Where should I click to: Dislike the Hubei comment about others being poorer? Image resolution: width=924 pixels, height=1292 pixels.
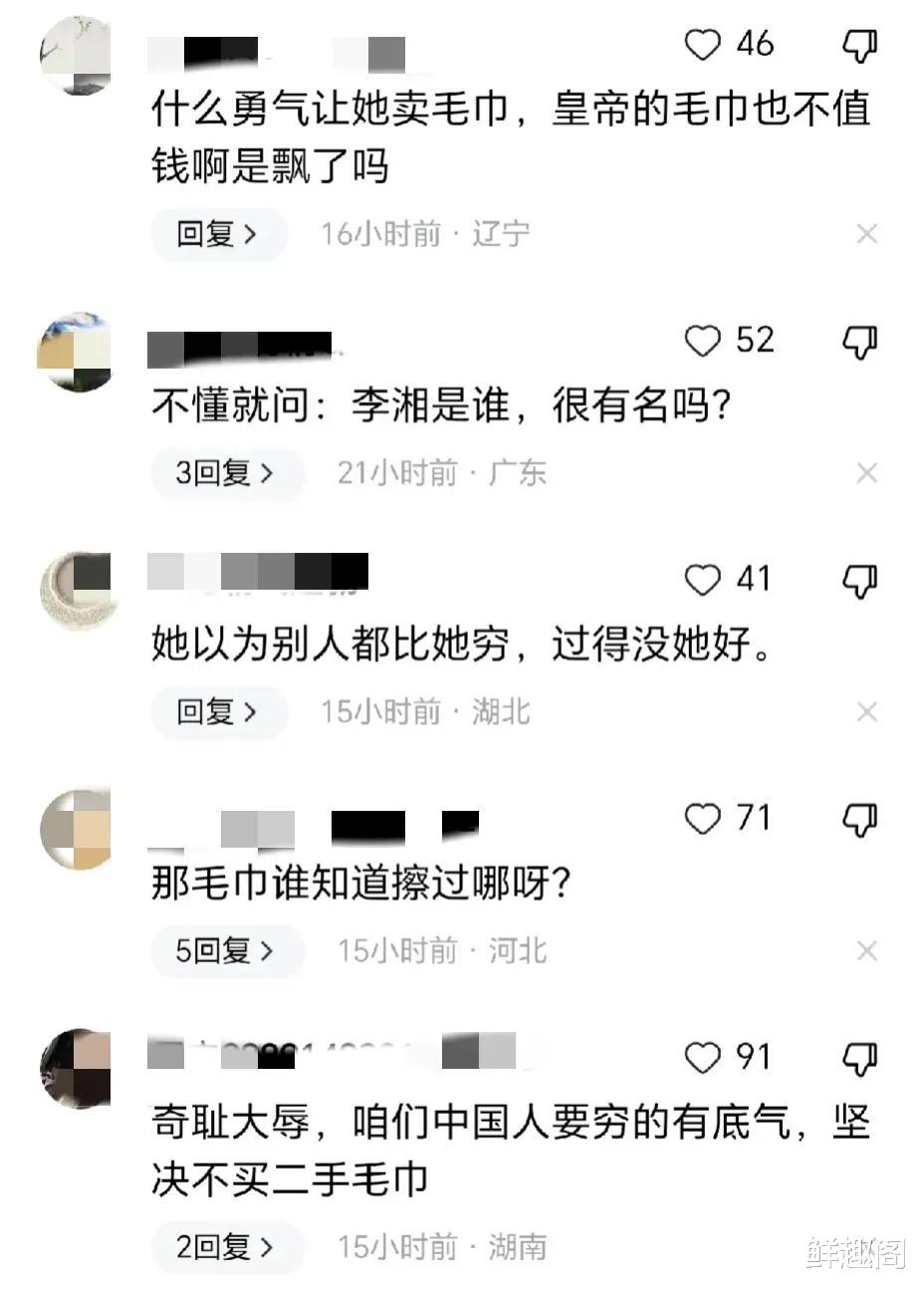tap(860, 580)
